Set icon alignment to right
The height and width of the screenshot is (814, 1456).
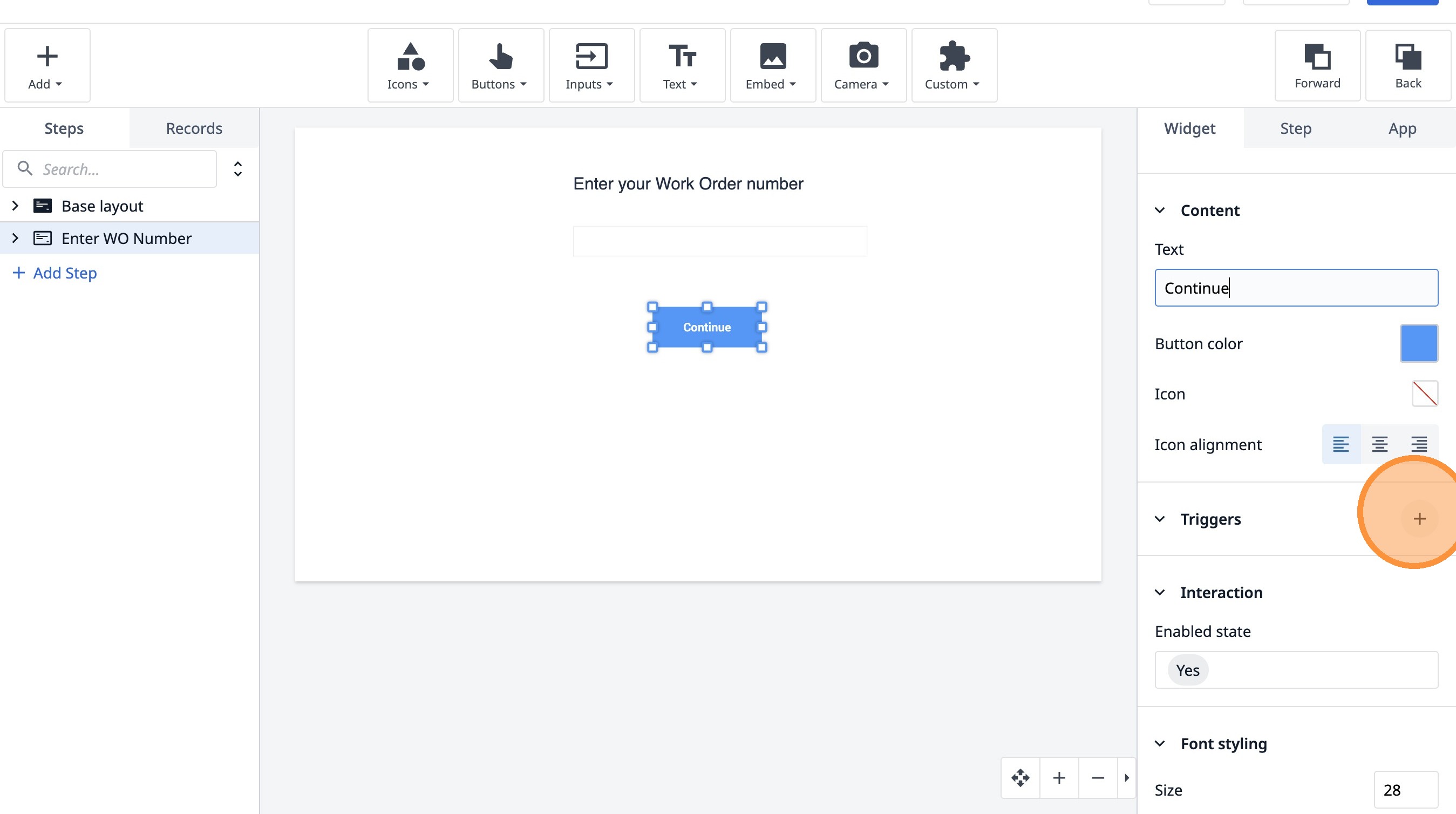click(x=1419, y=444)
